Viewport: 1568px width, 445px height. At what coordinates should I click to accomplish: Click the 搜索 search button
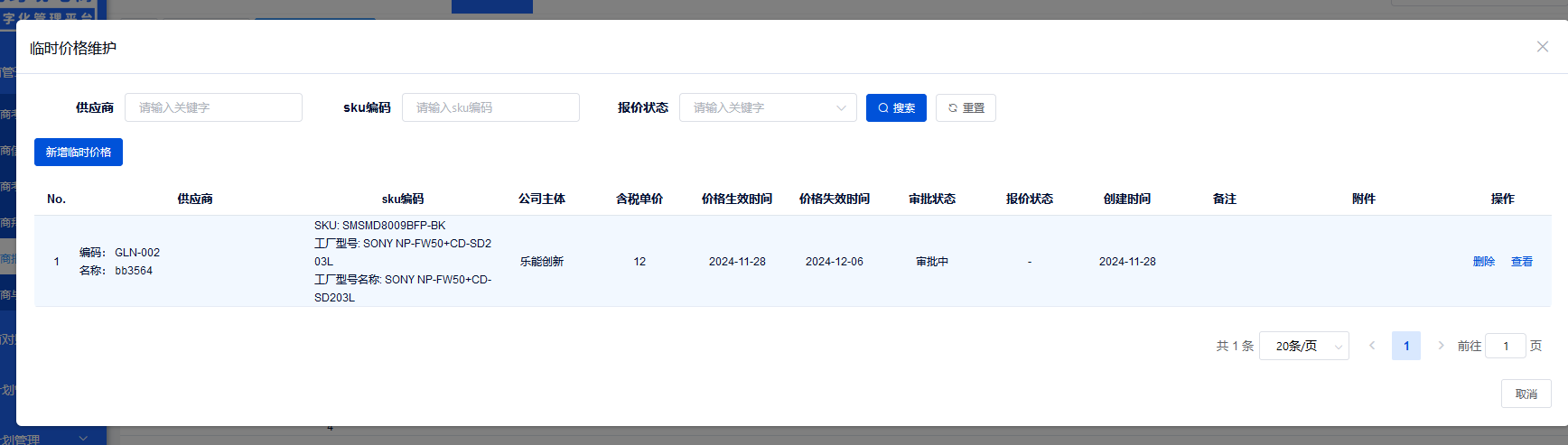pos(896,107)
